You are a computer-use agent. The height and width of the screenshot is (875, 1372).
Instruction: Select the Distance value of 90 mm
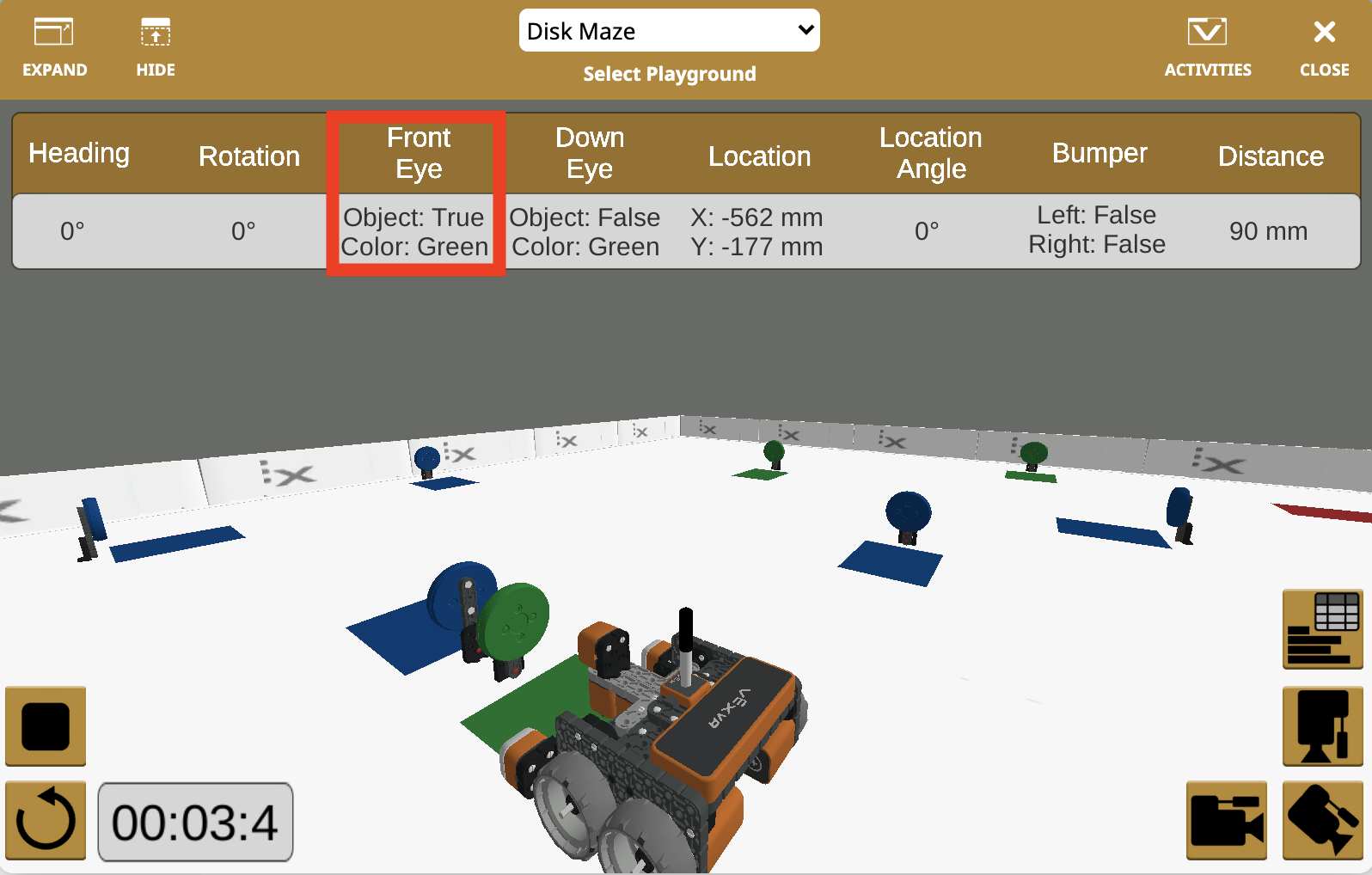pyautogui.click(x=1268, y=231)
